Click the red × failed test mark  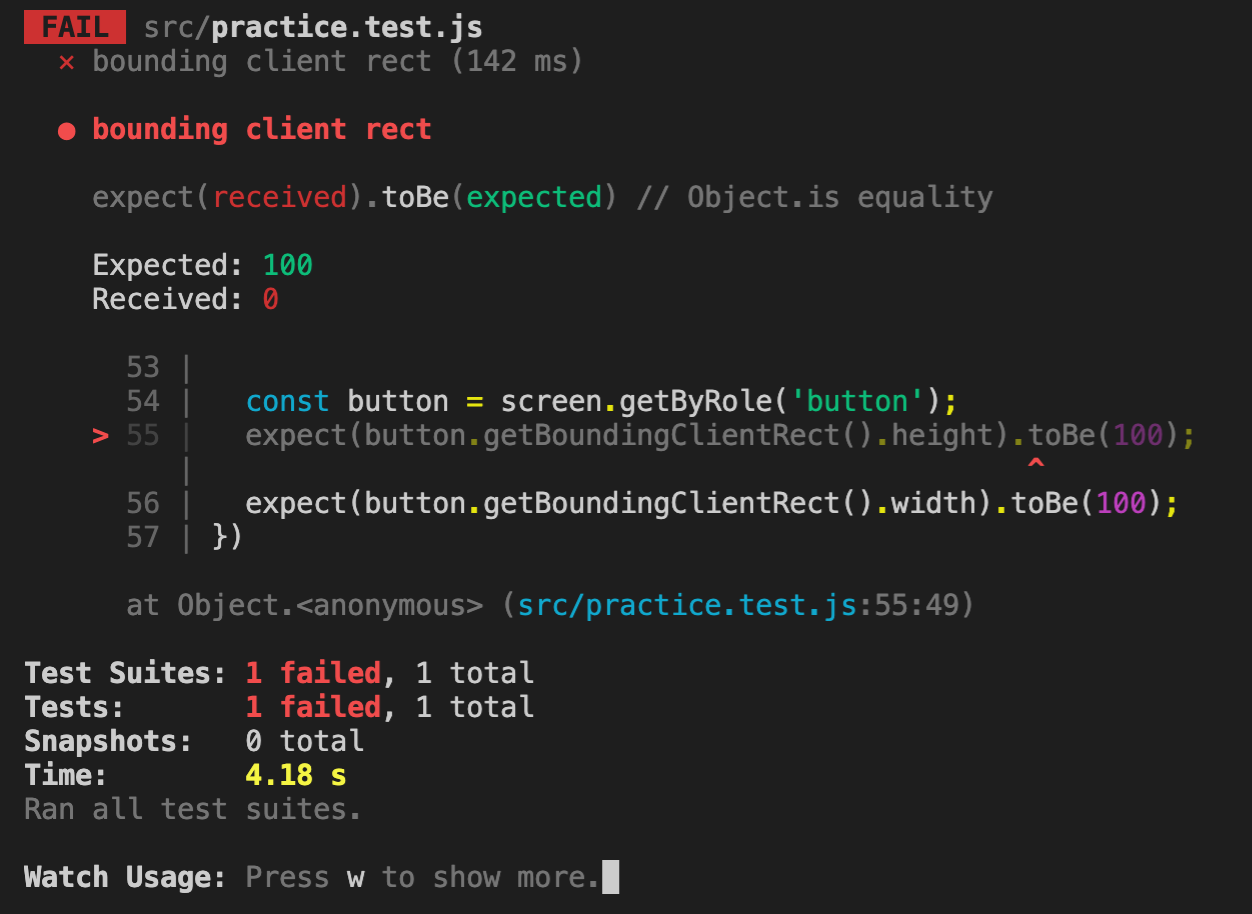point(67,62)
